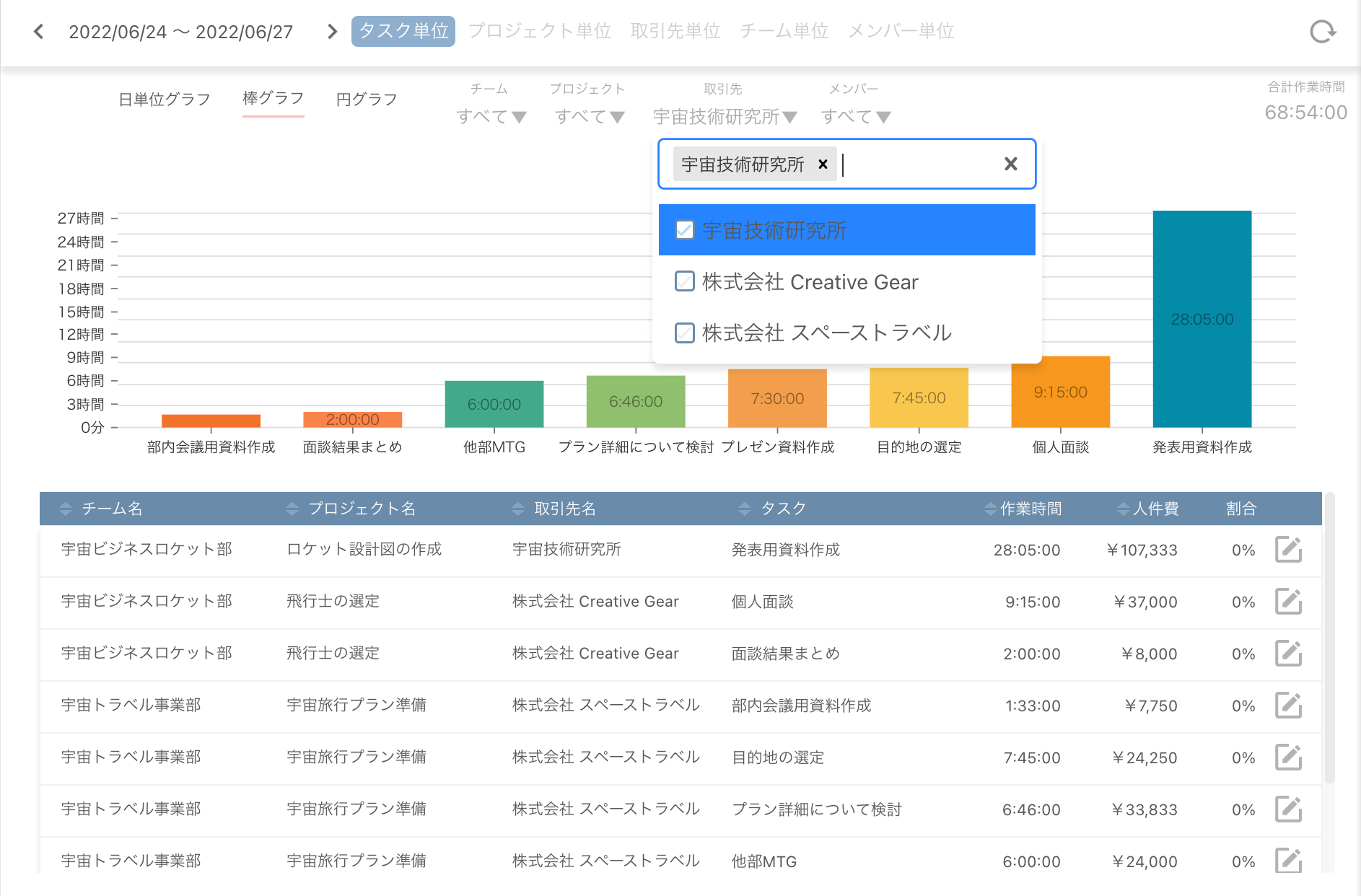Screen dimensions: 1361x896
Task: Clear the filter search field with the X icon
Action: (1010, 164)
